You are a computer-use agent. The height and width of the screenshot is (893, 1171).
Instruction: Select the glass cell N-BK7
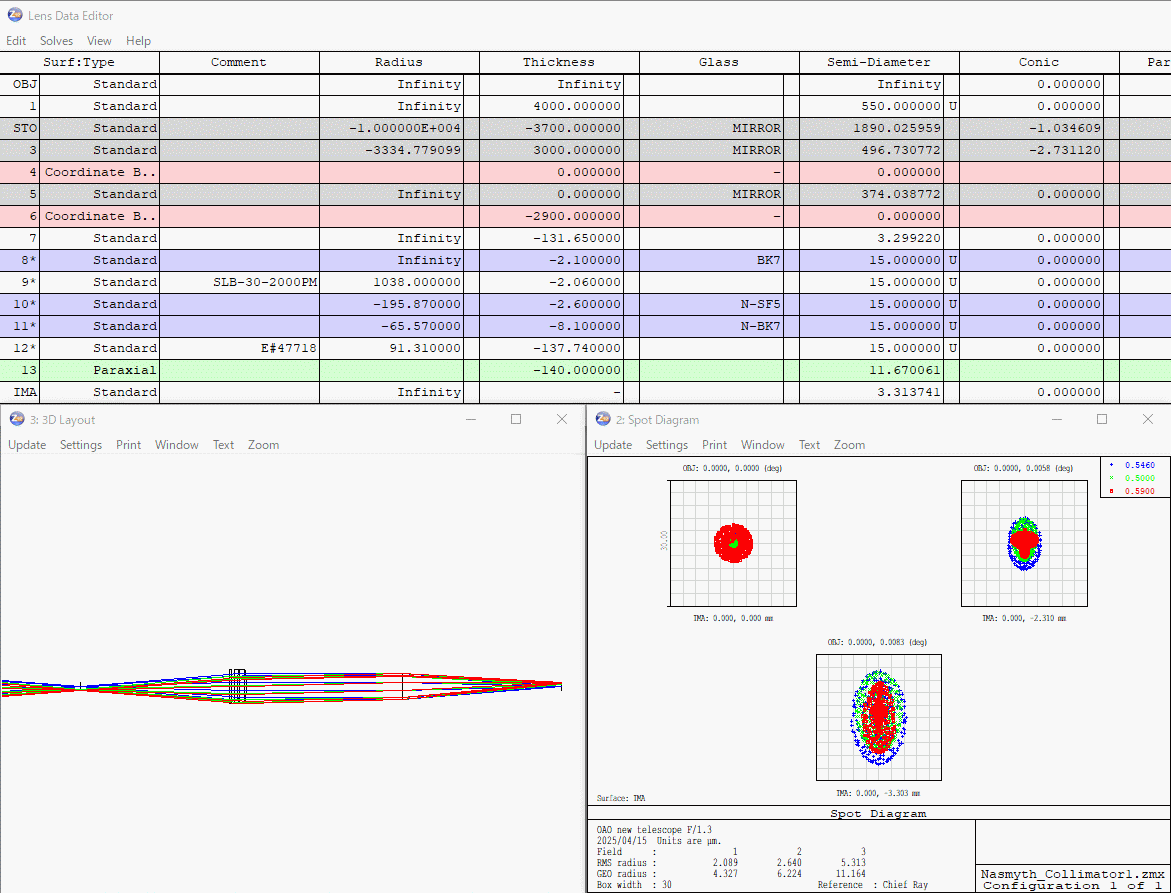[711, 326]
